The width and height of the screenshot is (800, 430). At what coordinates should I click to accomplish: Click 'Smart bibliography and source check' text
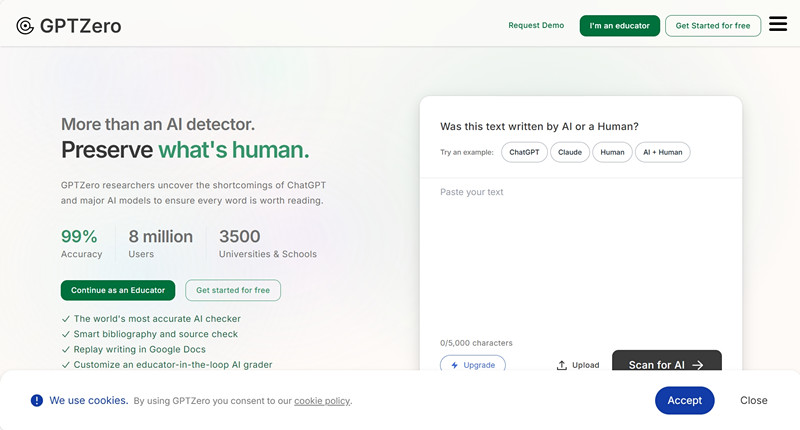click(156, 334)
